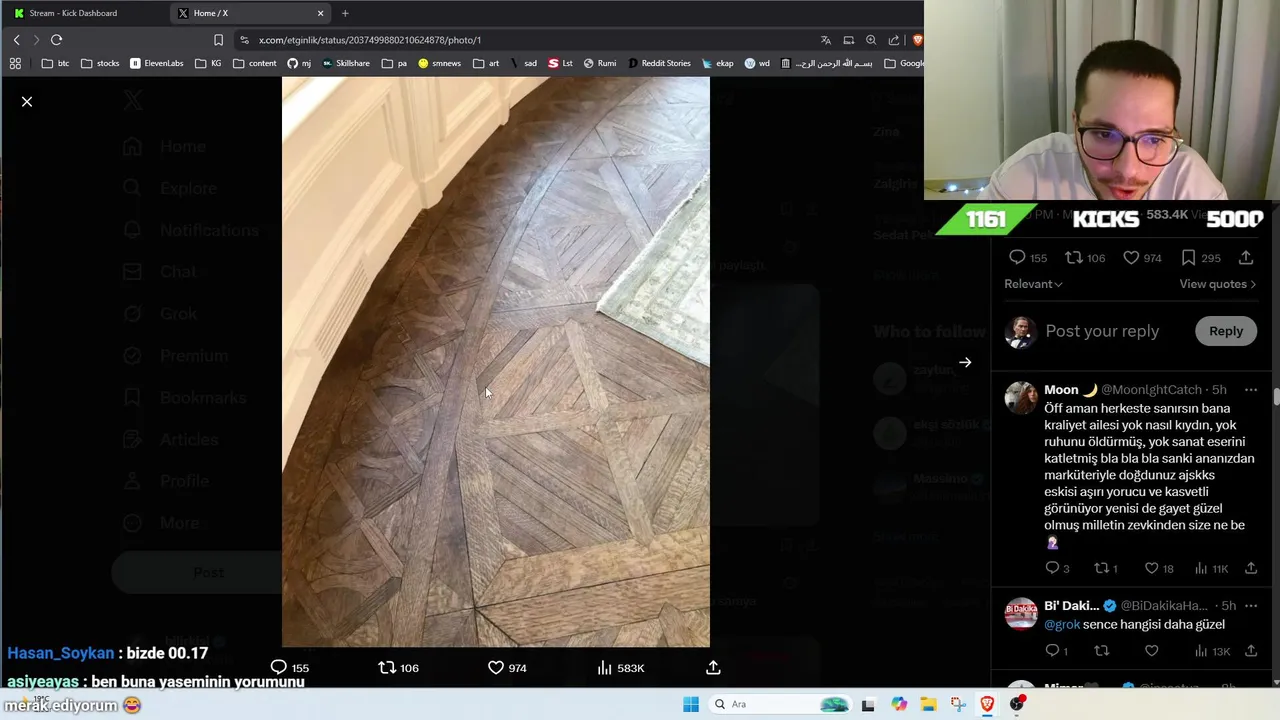
Task: Click the 155 replies icon in the side panel
Action: [x=1017, y=257]
